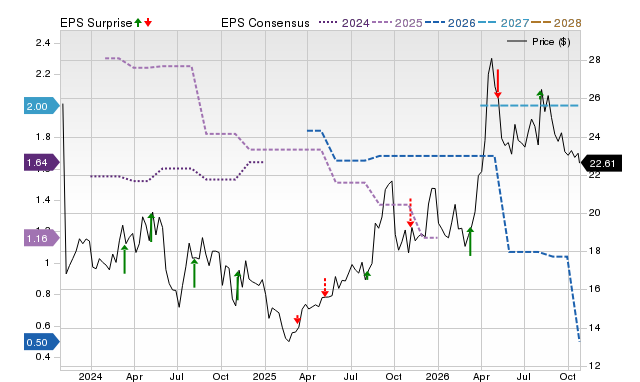Select the EPS Surprise legend label
The height and width of the screenshot is (382, 640).
(x=96, y=23)
